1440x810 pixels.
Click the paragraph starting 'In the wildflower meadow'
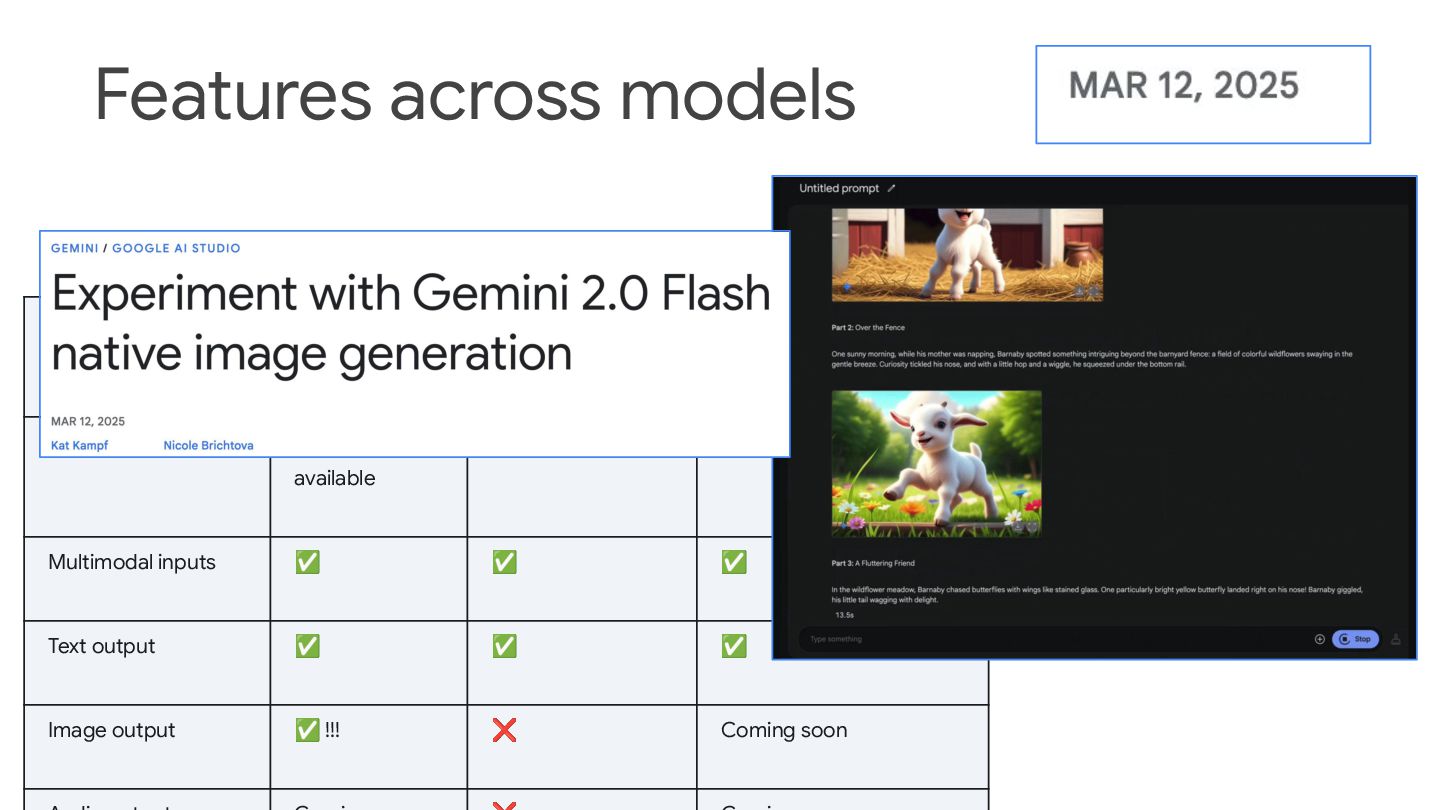(x=1097, y=595)
